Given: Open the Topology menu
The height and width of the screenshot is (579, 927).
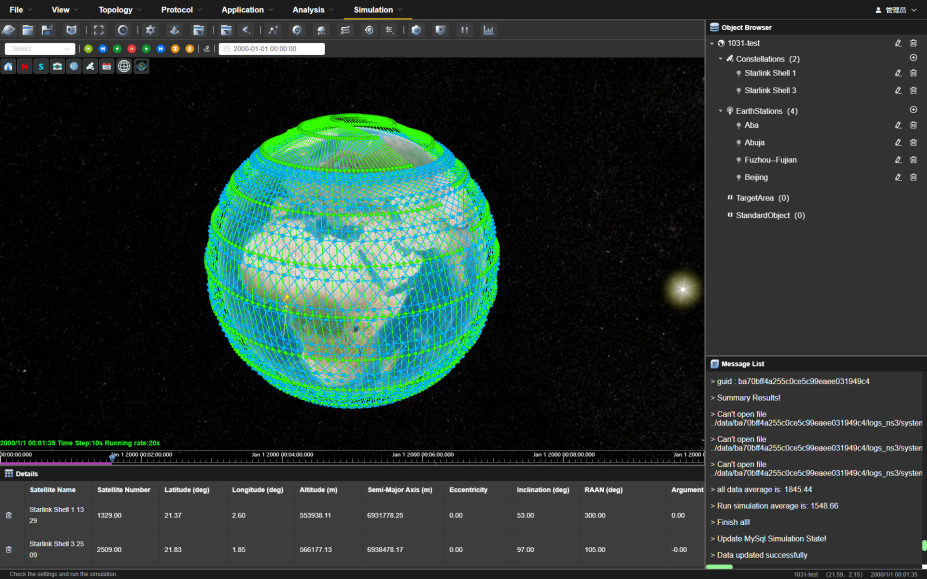Looking at the screenshot, I should (x=116, y=10).
